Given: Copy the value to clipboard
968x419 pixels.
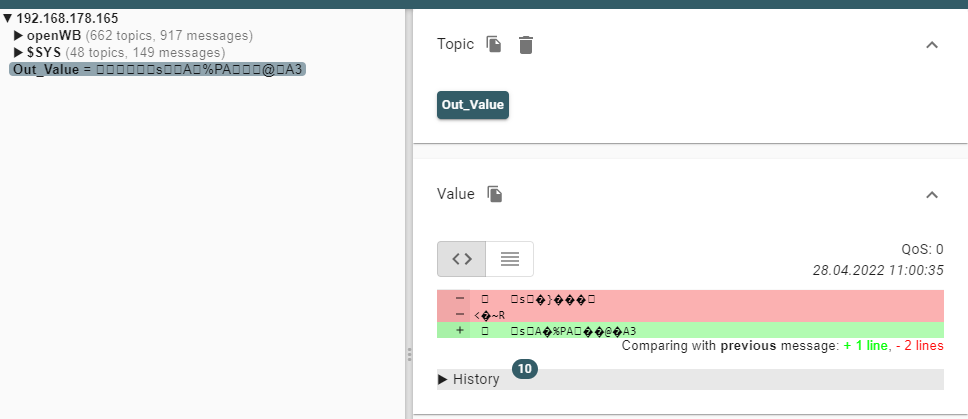Looking at the screenshot, I should [x=494, y=194].
